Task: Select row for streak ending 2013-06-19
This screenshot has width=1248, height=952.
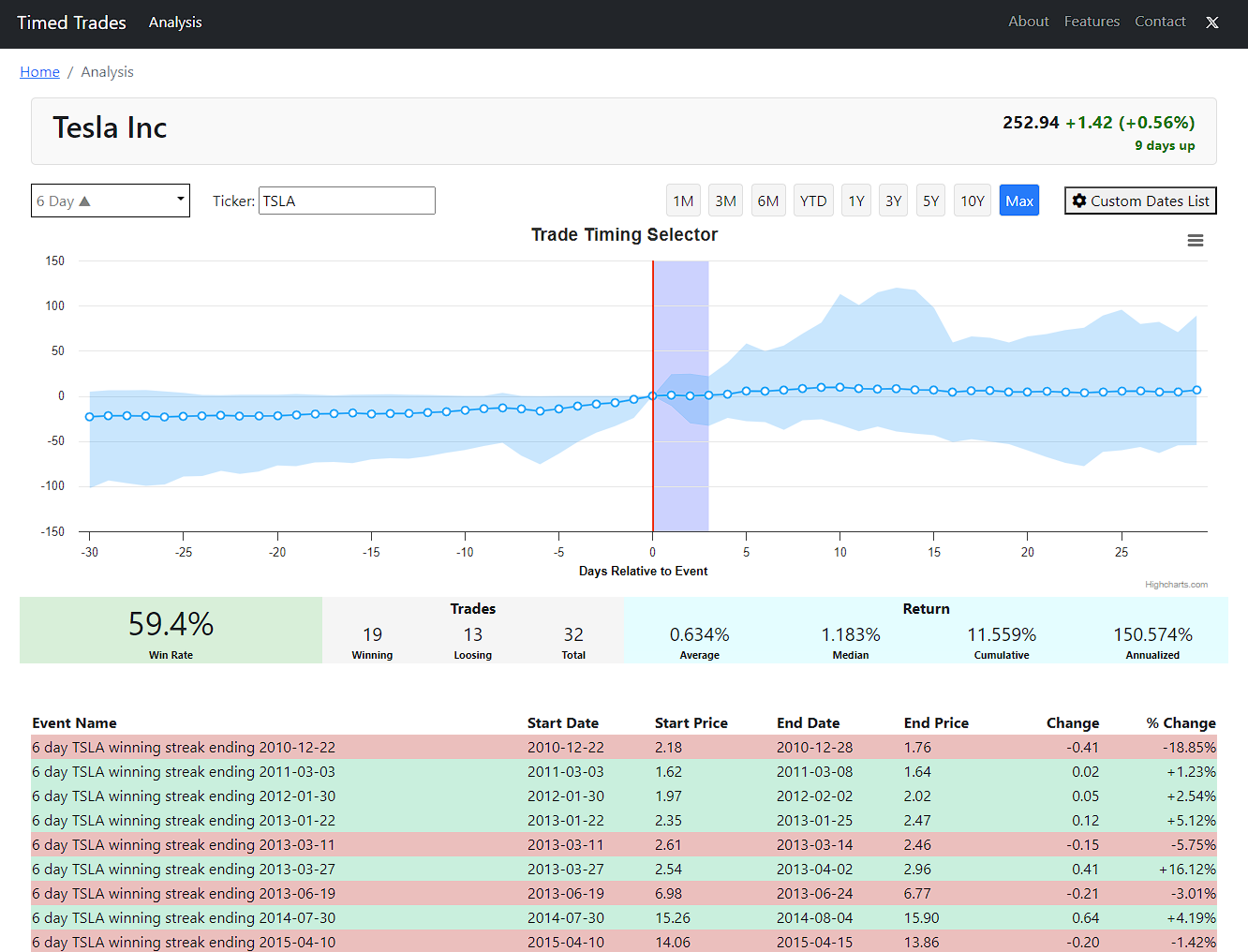Action: pyautogui.click(x=624, y=894)
